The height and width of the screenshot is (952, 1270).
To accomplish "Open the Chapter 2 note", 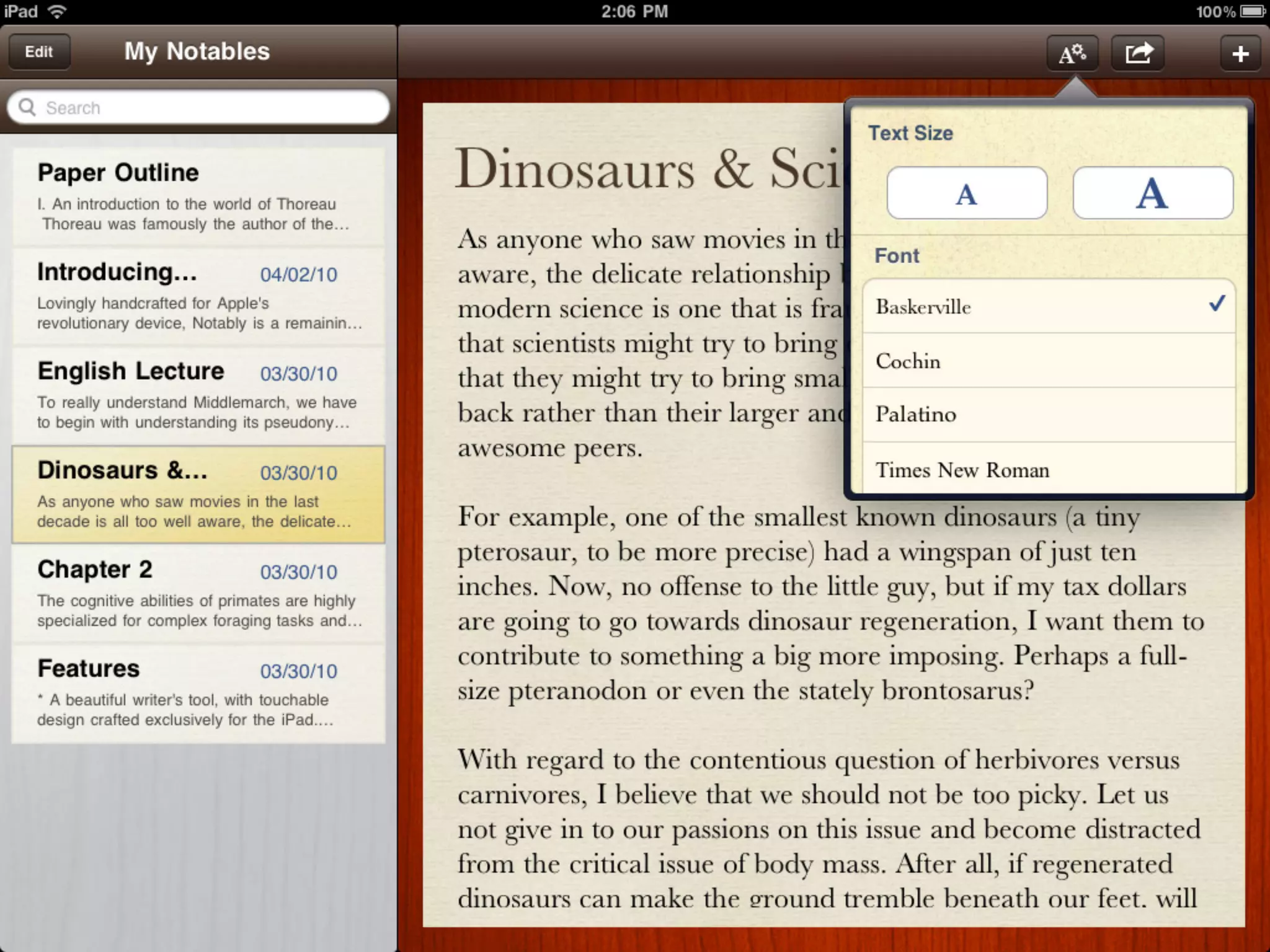I will point(198,594).
